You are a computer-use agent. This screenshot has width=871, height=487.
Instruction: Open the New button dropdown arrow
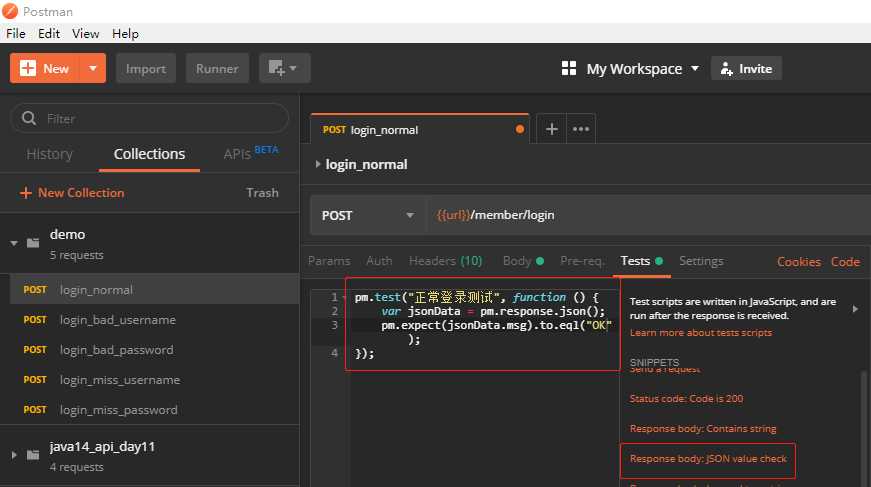[93, 68]
